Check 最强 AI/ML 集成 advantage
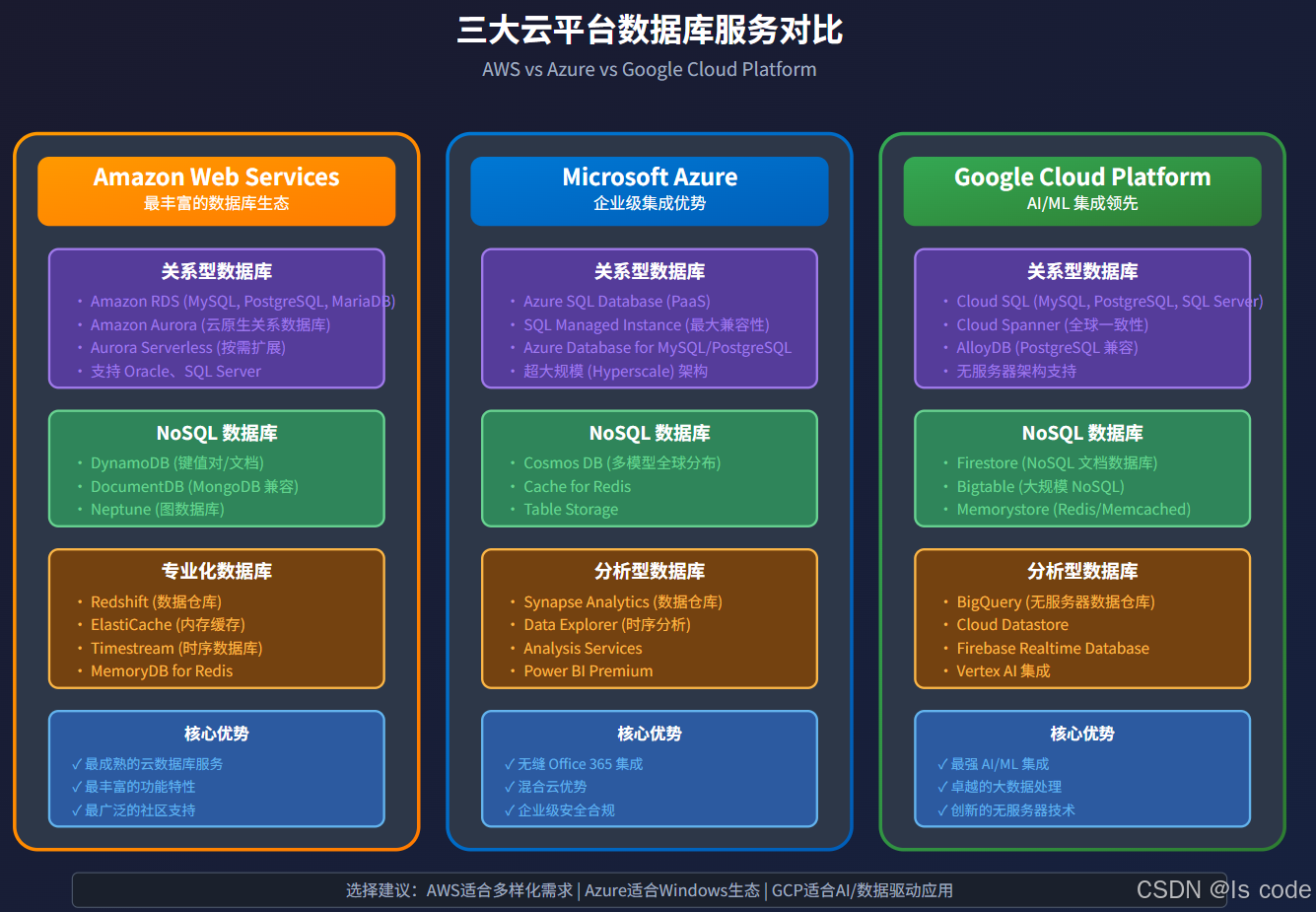 coord(998,762)
